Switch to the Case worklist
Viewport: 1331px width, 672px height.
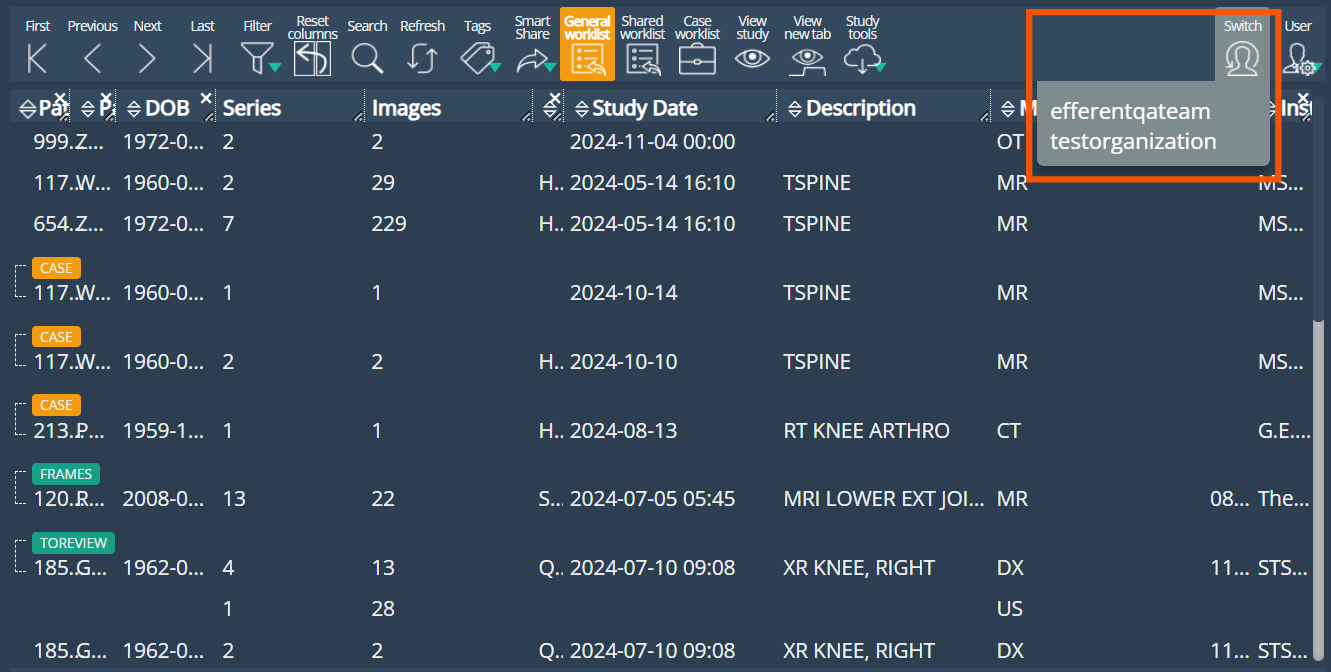697,59
